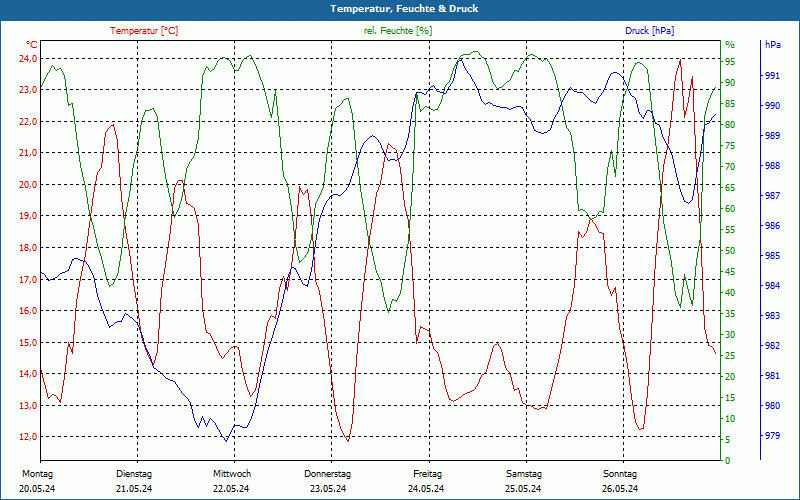Select the blue 'Druck [hPa]' legend label
Screen dimensions: 800x500
(649, 31)
